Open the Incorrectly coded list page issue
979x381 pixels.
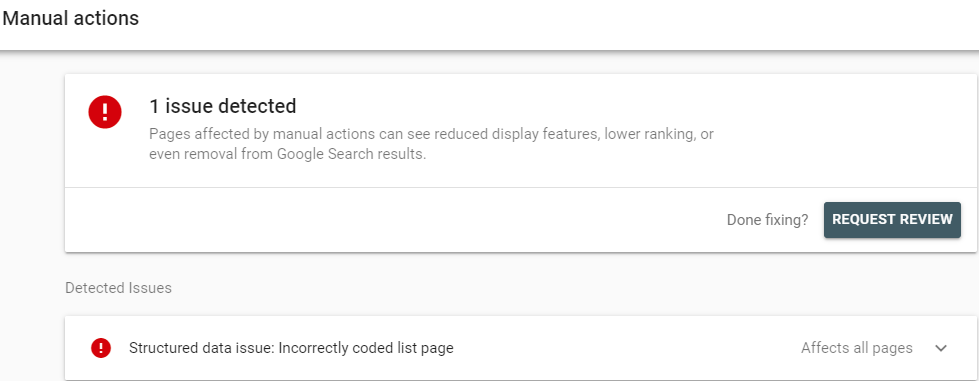tap(521, 348)
